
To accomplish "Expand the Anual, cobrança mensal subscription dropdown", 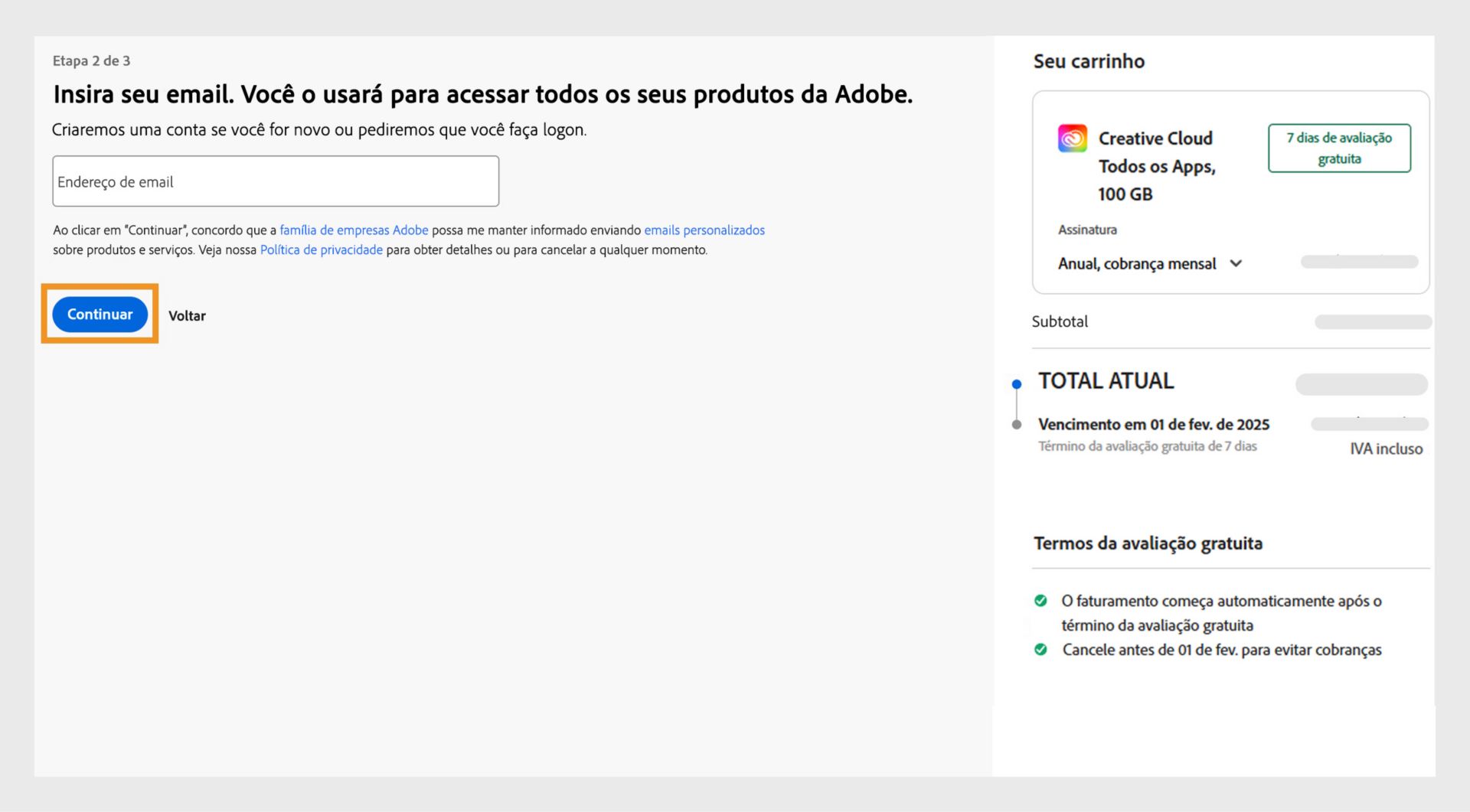I will coord(1150,264).
